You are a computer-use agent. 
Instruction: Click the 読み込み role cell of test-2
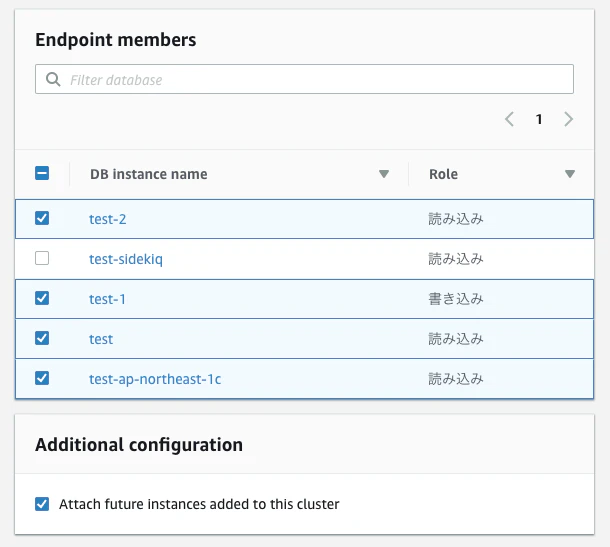point(456,219)
